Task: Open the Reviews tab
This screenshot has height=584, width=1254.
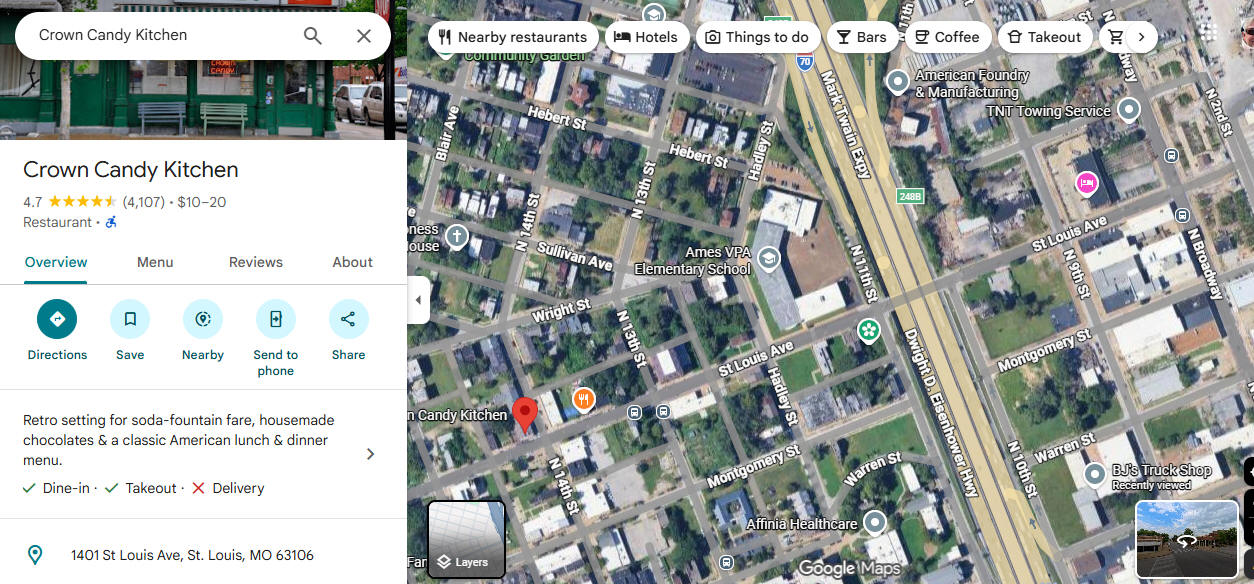Action: click(x=256, y=262)
